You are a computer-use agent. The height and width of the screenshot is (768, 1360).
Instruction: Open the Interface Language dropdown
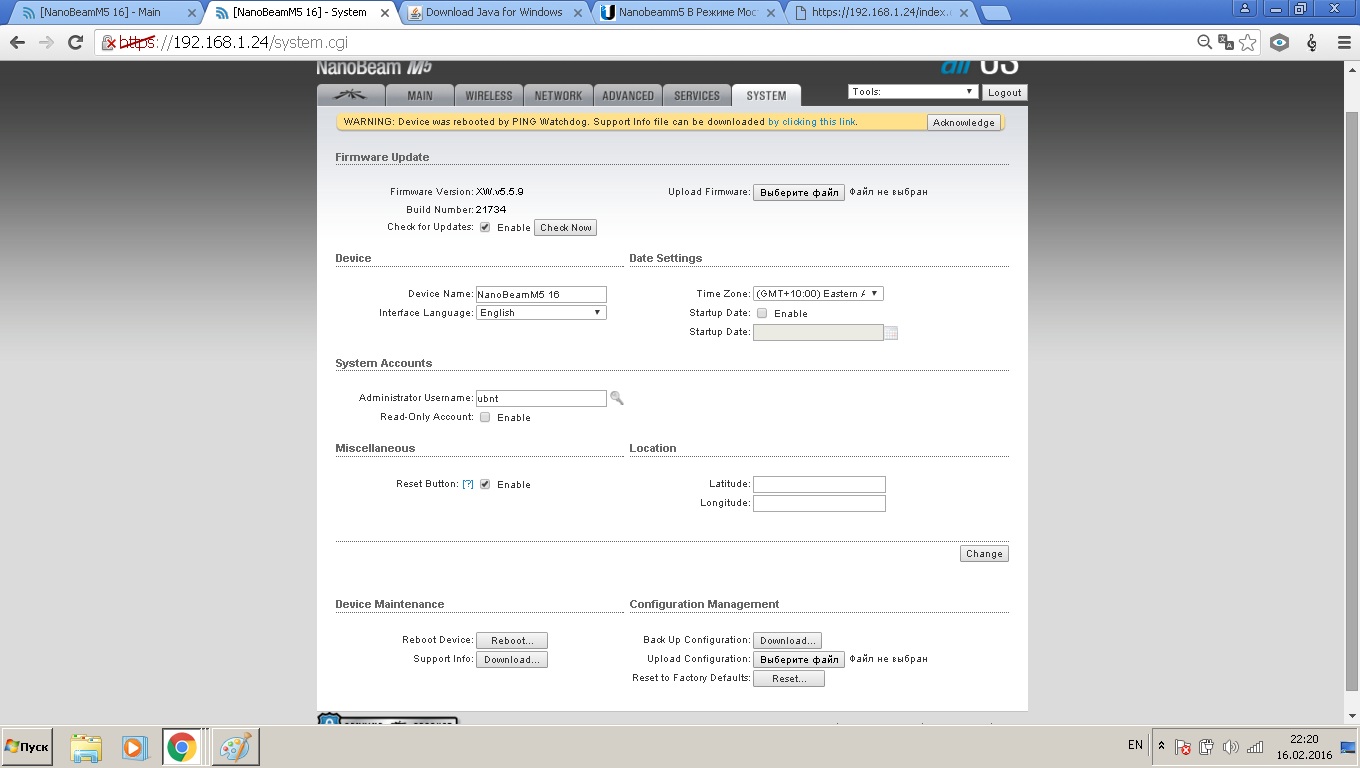[x=541, y=313]
